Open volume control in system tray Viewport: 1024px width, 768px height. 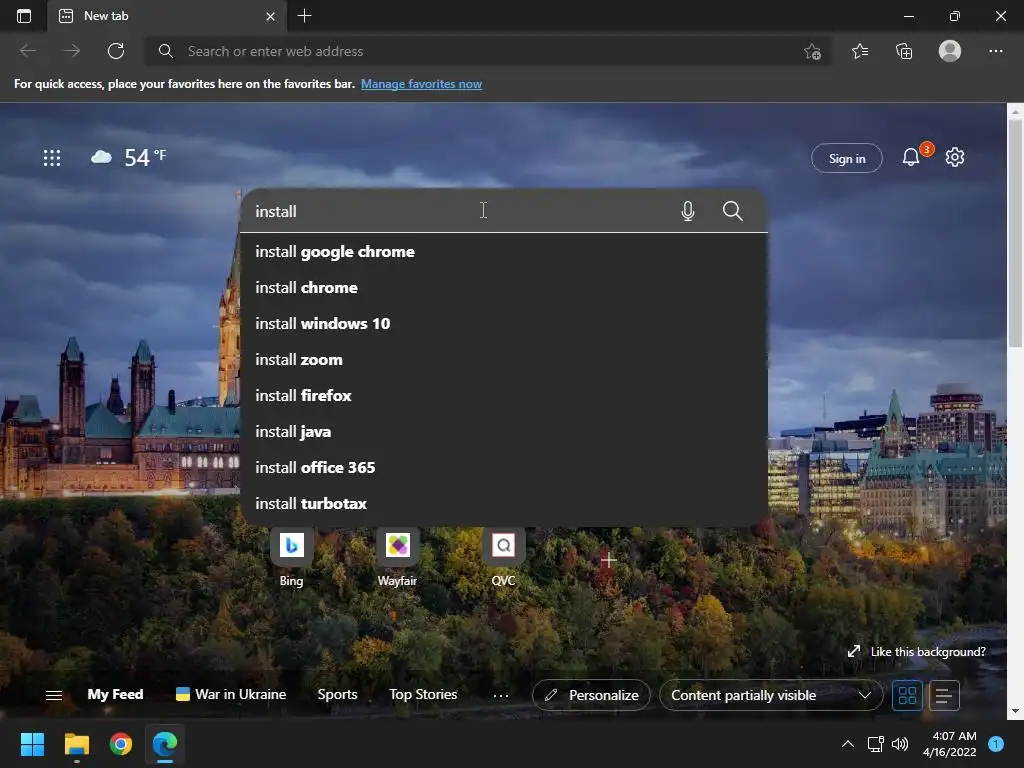click(x=900, y=744)
